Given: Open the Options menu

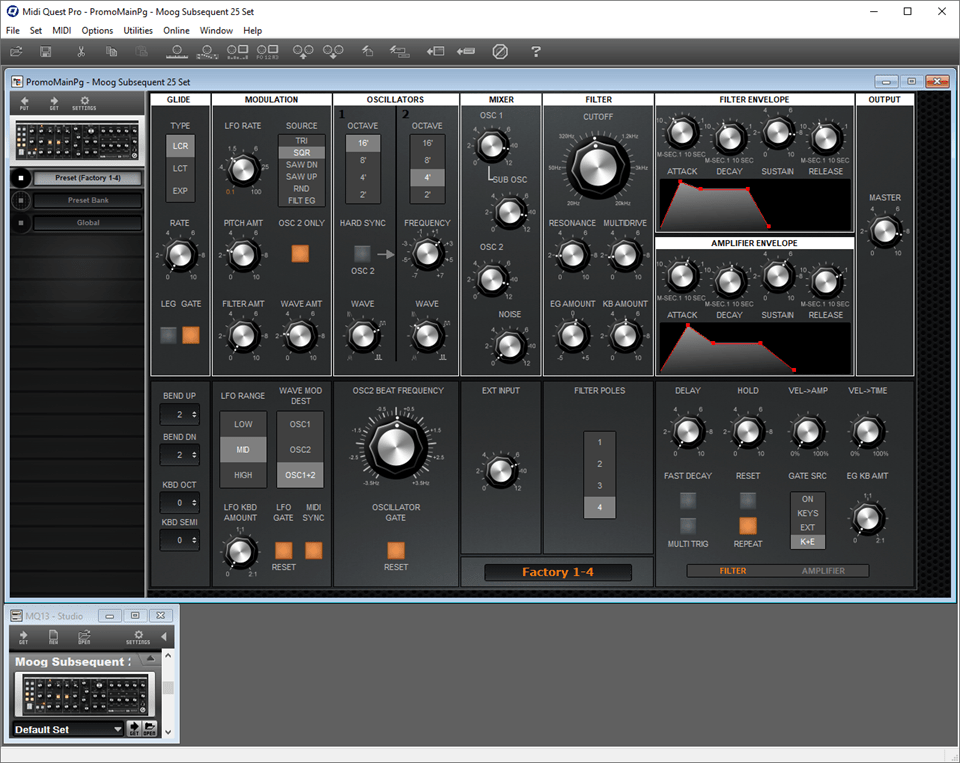Looking at the screenshot, I should coord(97,31).
